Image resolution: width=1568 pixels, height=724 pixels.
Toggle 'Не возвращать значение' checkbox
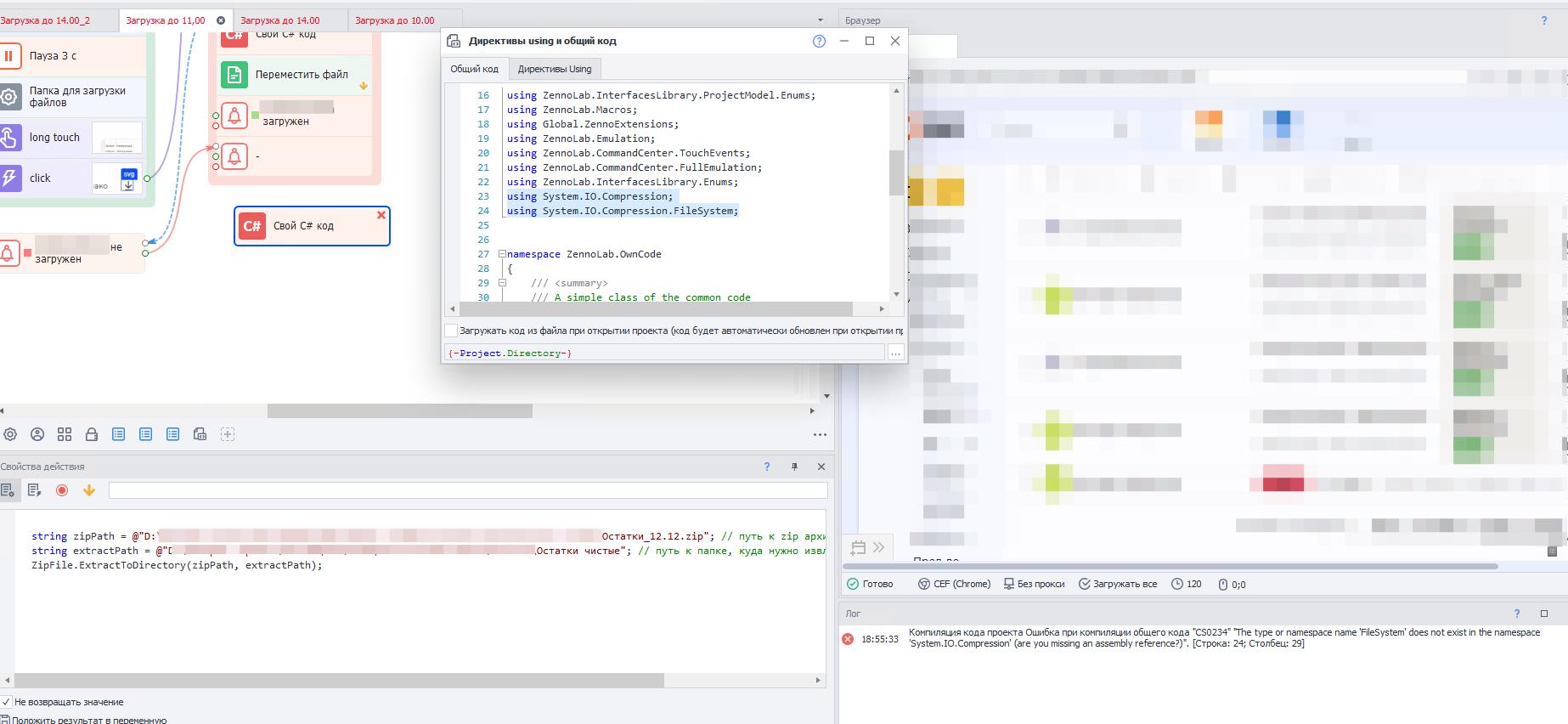[6, 702]
